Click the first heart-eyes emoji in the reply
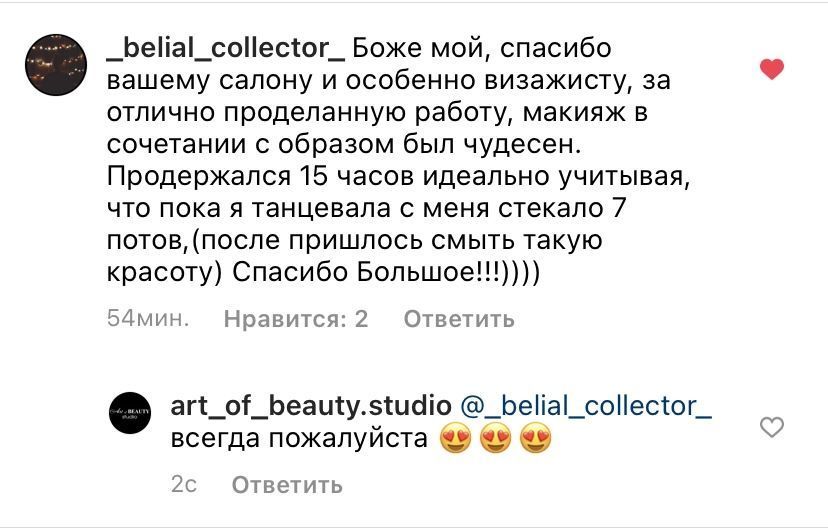This screenshot has width=828, height=531. click(x=455, y=439)
